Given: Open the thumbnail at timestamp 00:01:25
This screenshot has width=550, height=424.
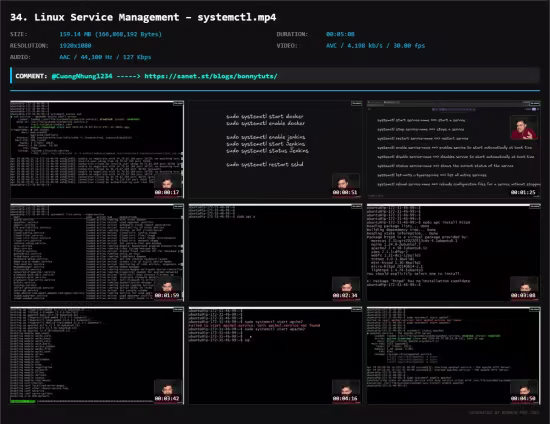Looking at the screenshot, I should coord(454,150).
